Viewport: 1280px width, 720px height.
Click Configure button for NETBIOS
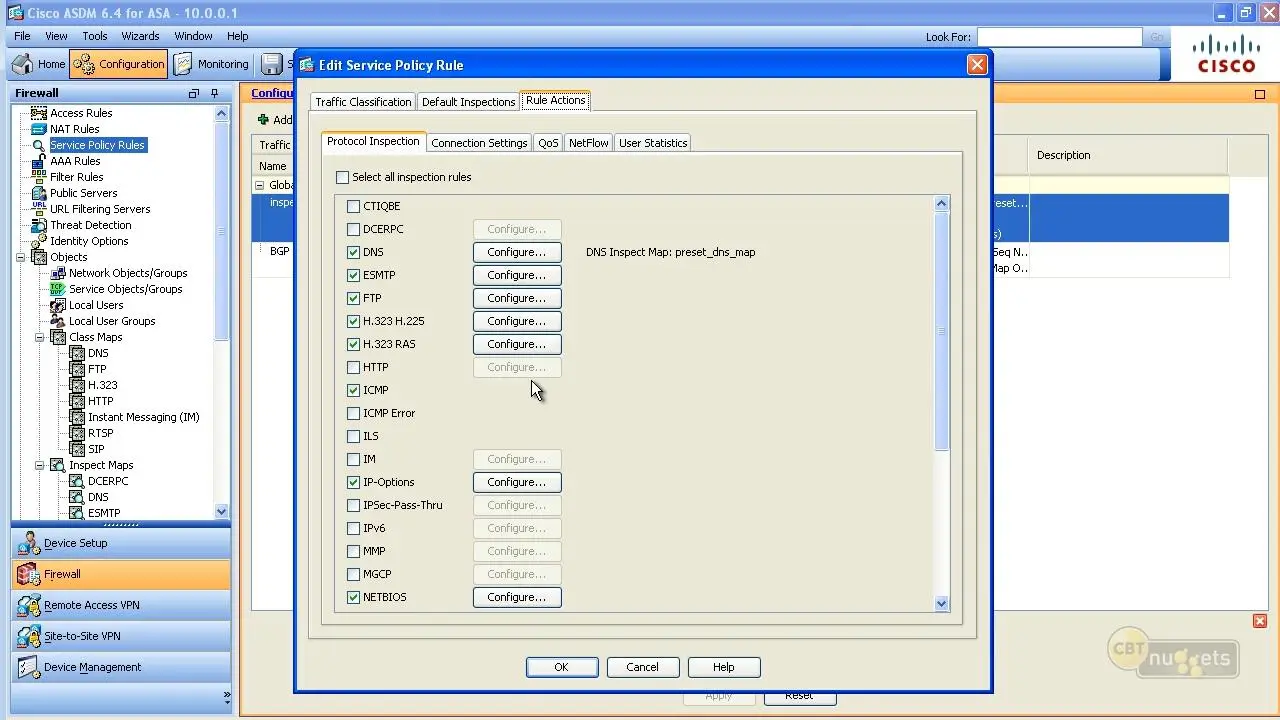point(517,597)
